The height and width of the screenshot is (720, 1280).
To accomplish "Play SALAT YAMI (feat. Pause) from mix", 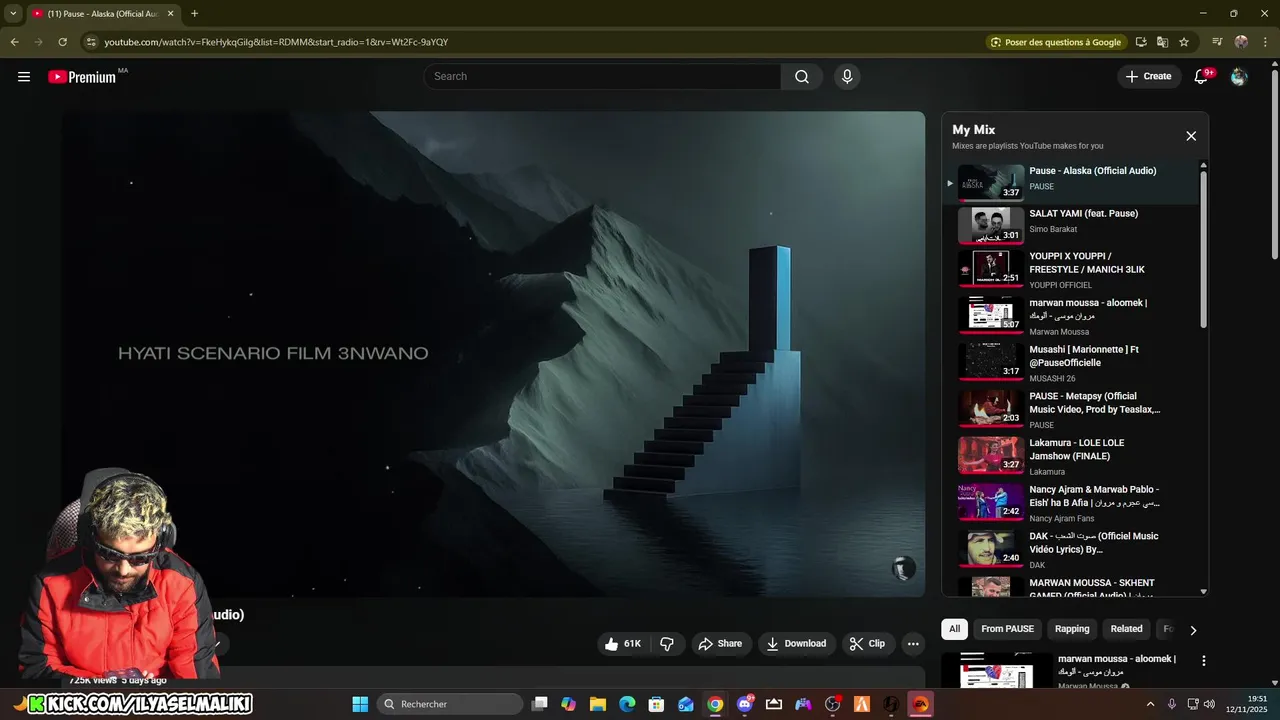I will click(x=1071, y=224).
